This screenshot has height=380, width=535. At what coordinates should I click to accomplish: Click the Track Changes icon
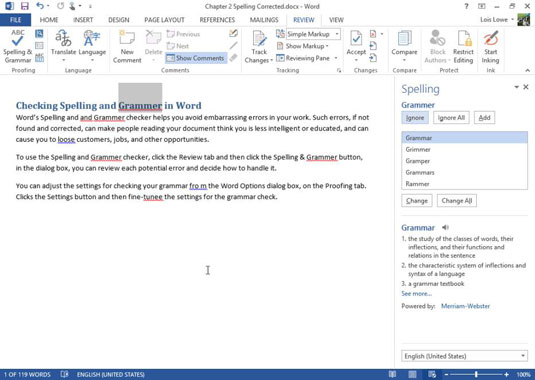[x=259, y=46]
